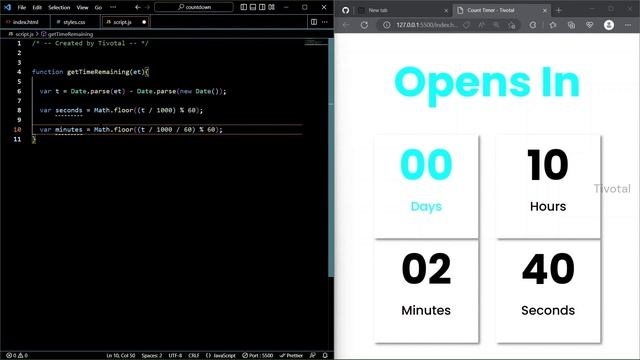Click the seconds variable on line 8

[x=69, y=110]
